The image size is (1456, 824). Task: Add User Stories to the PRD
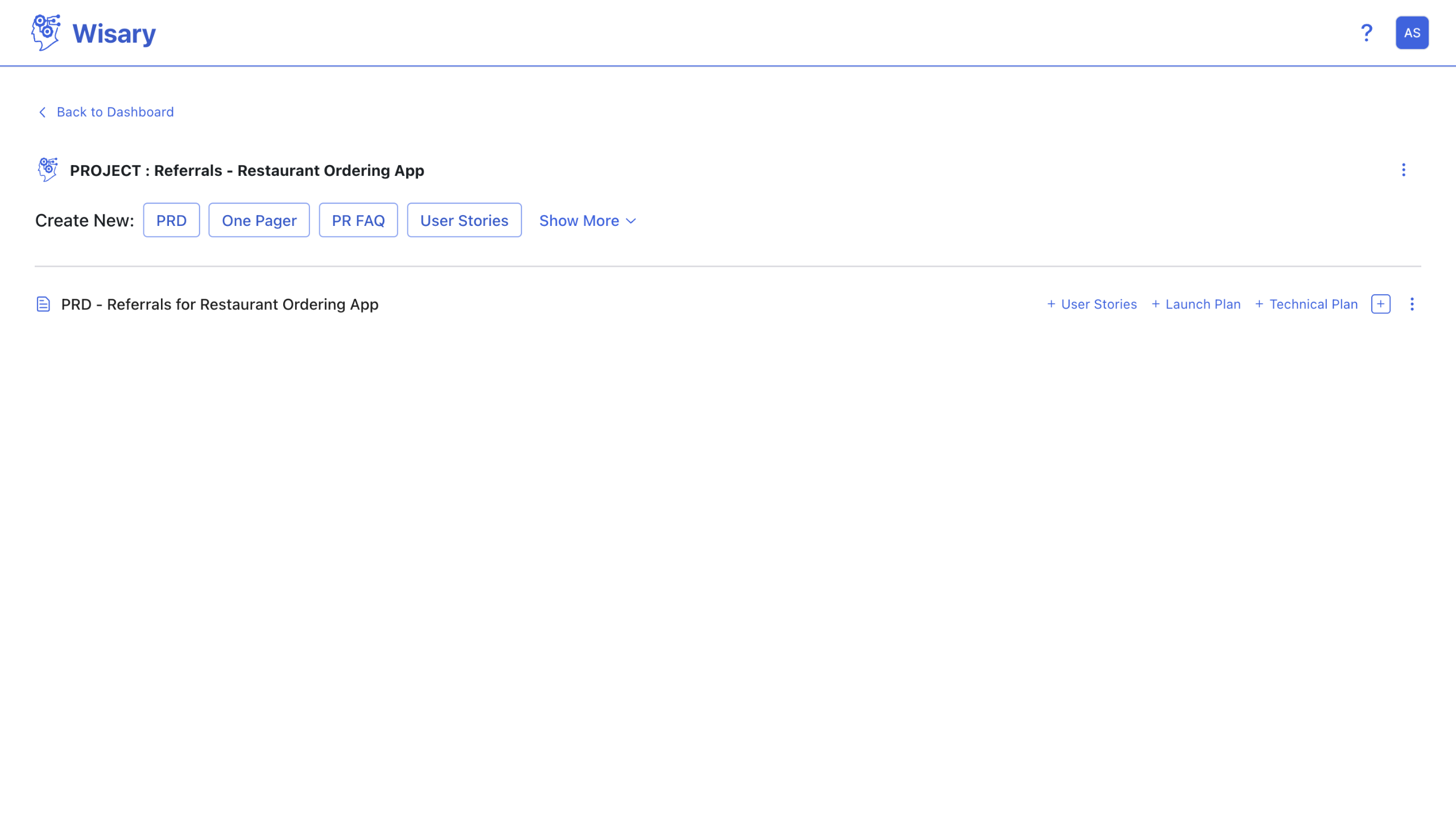1092,304
